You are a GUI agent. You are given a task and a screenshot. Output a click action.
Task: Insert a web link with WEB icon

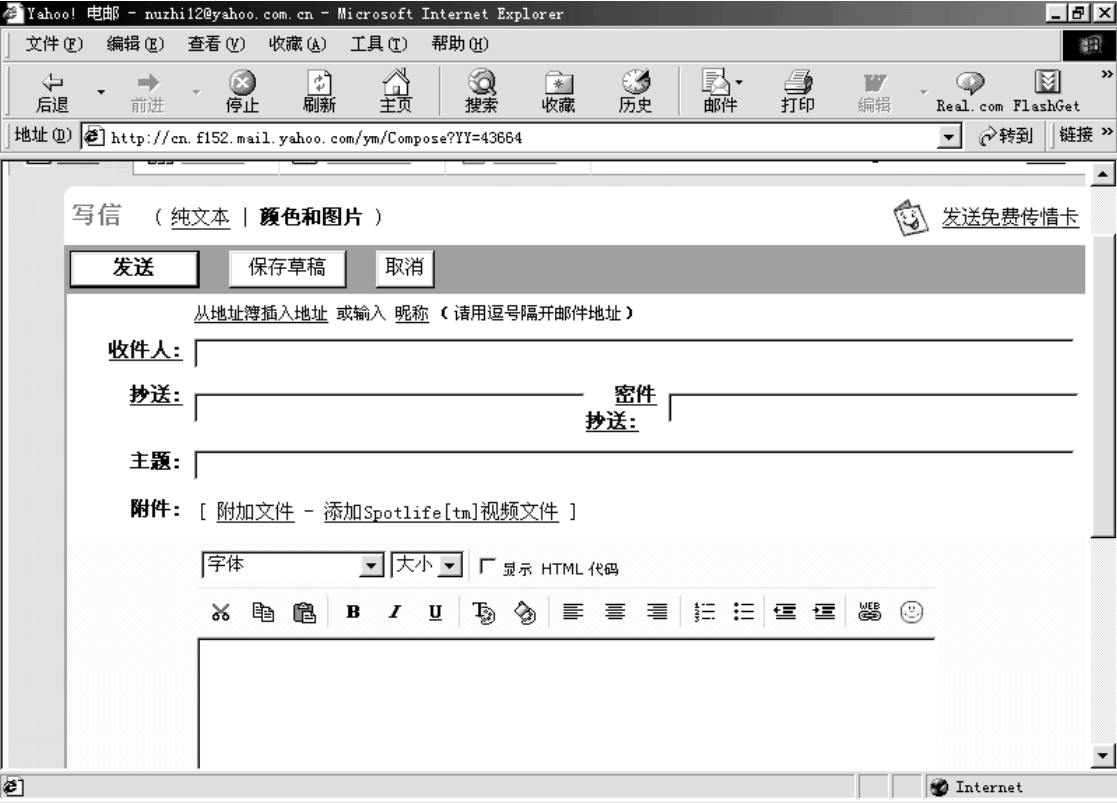tap(869, 612)
